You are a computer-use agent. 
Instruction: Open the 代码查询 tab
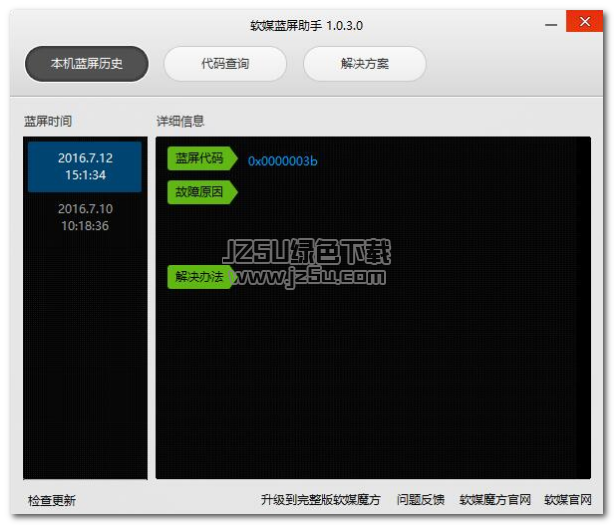(x=225, y=64)
